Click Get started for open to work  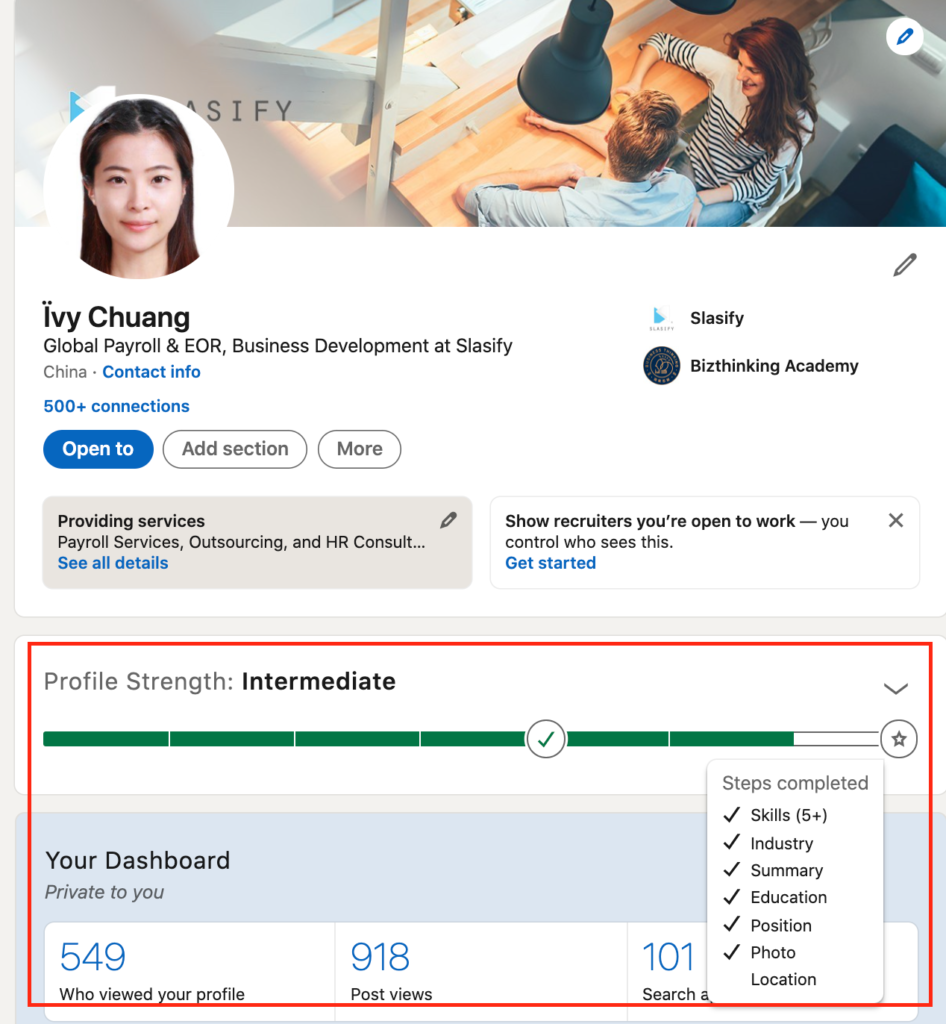(550, 563)
